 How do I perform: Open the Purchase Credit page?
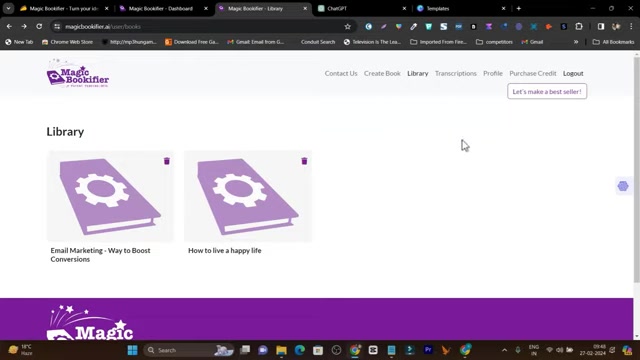[x=533, y=73]
